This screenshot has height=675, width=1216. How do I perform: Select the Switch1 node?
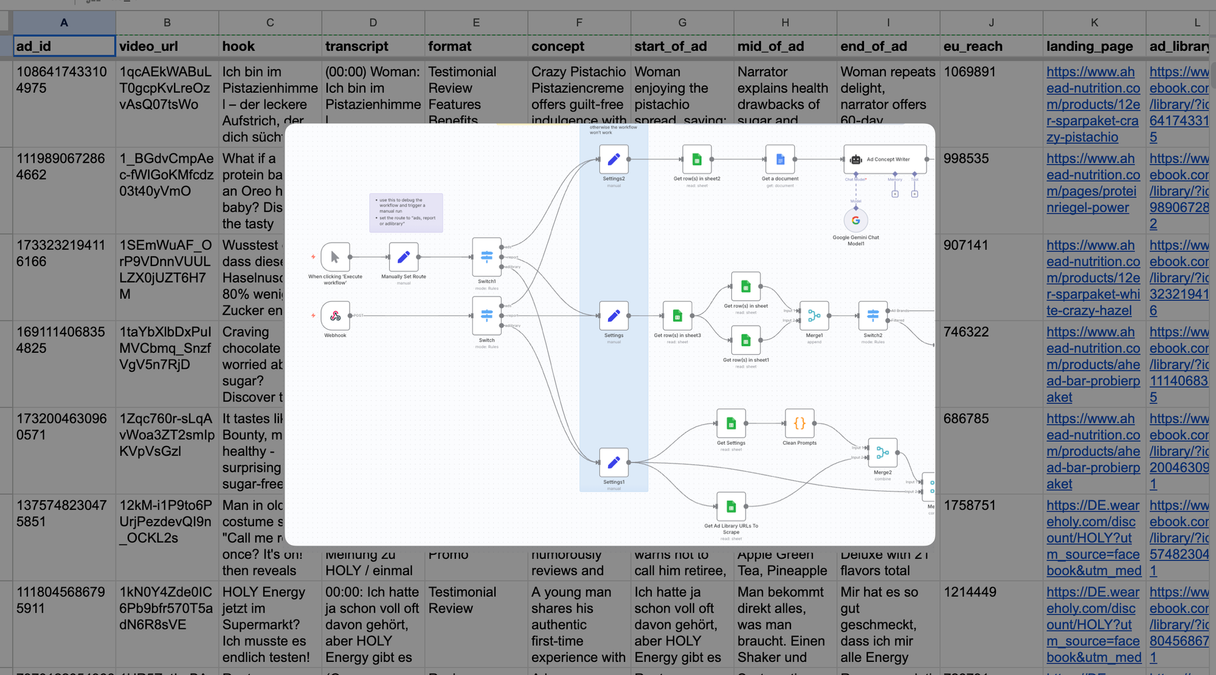(x=487, y=257)
